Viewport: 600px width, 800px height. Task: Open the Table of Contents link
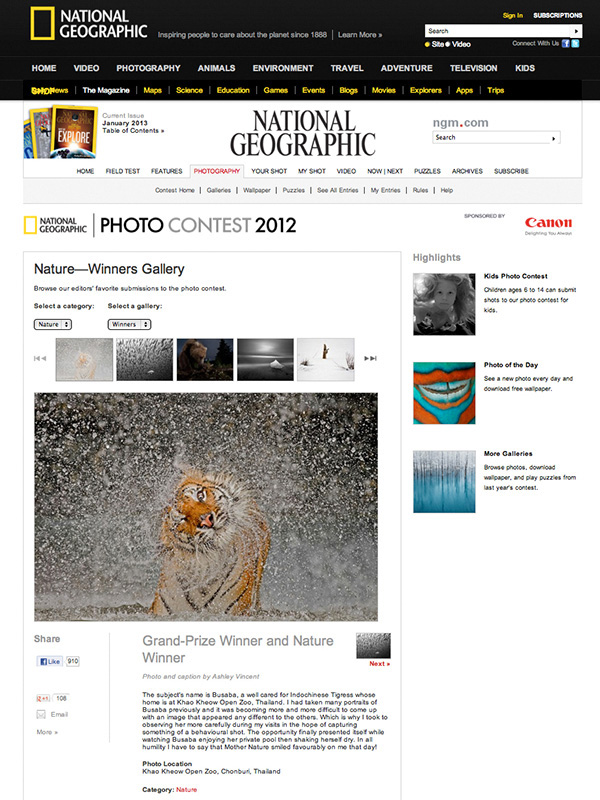coord(133,131)
